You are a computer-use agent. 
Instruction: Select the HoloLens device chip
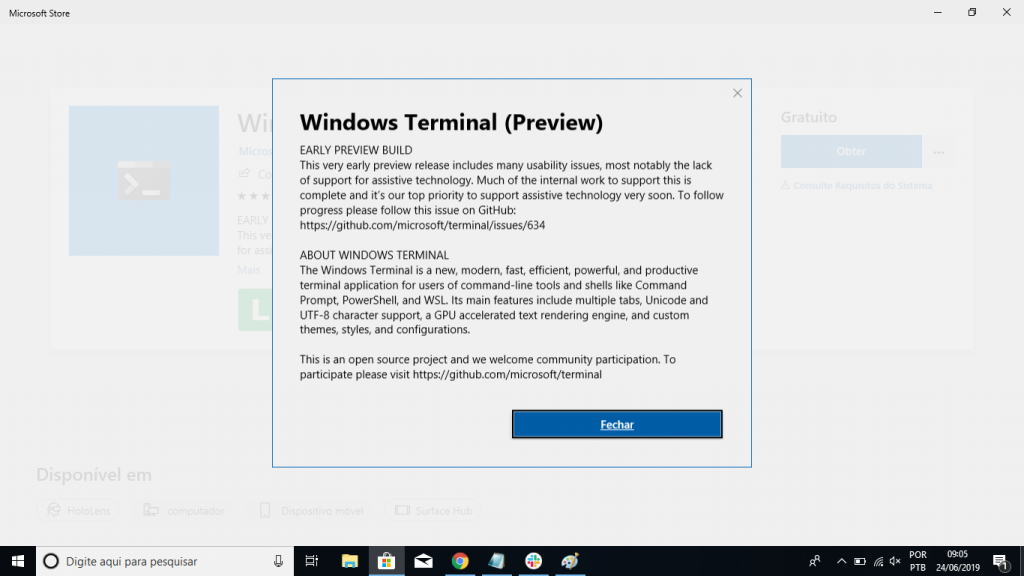click(78, 511)
